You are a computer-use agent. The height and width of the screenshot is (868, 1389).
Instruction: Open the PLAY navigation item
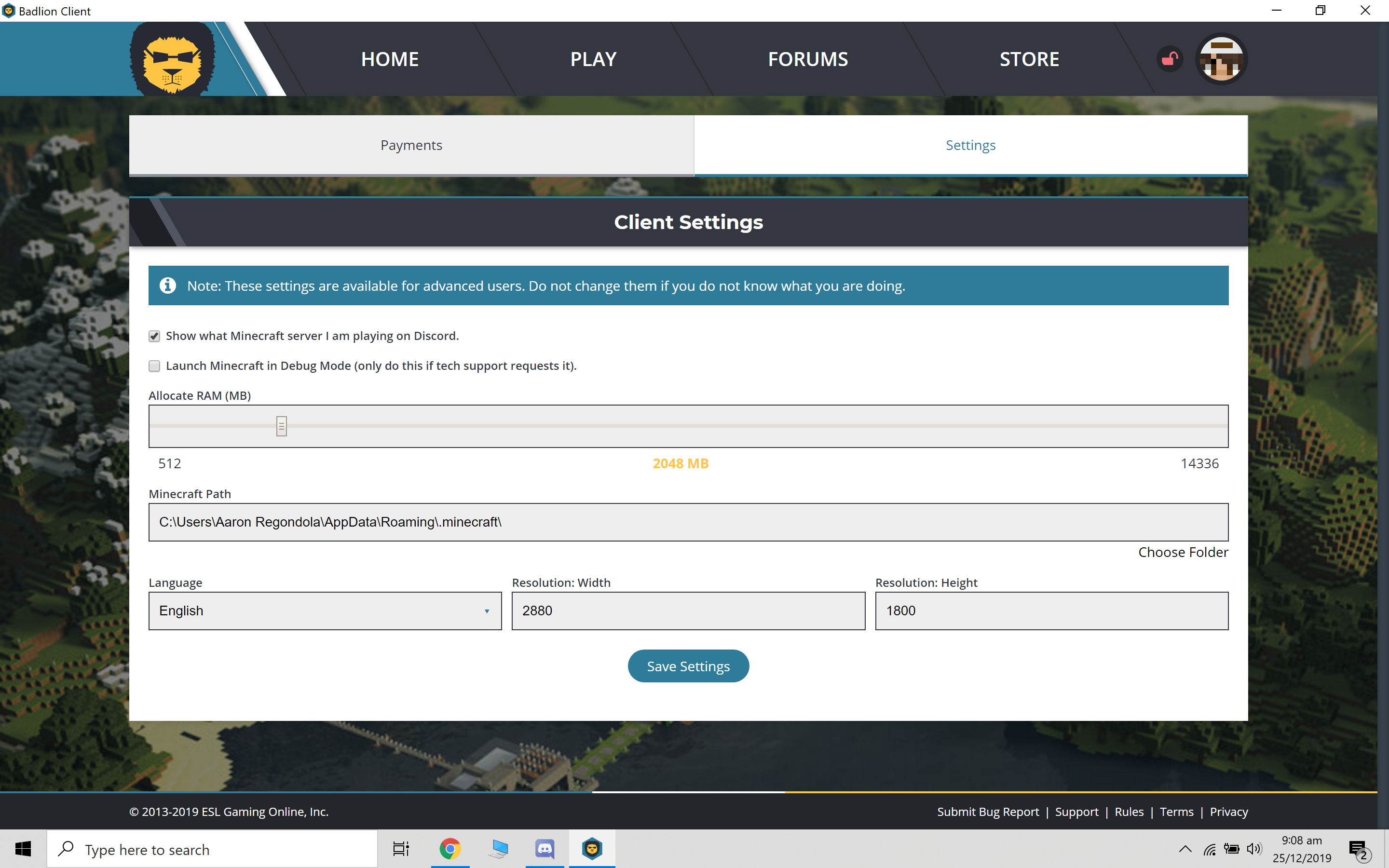[x=594, y=59]
